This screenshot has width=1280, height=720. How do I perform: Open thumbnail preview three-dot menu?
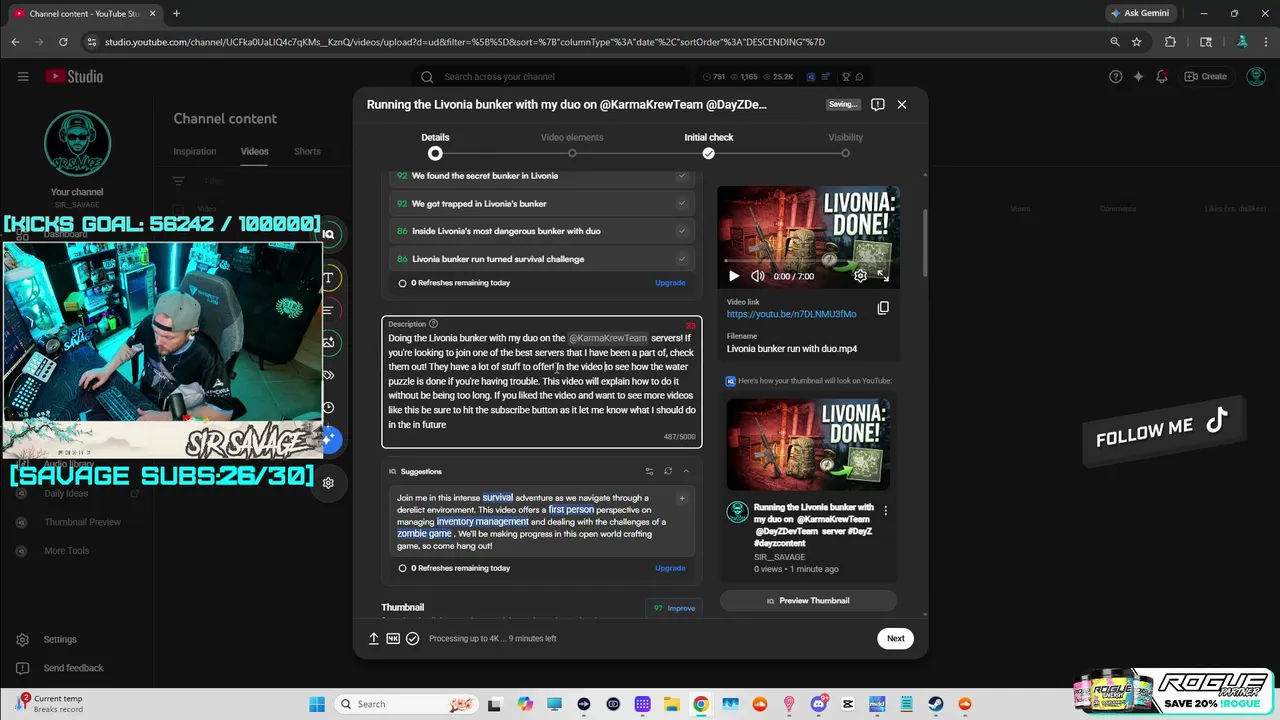pos(885,510)
